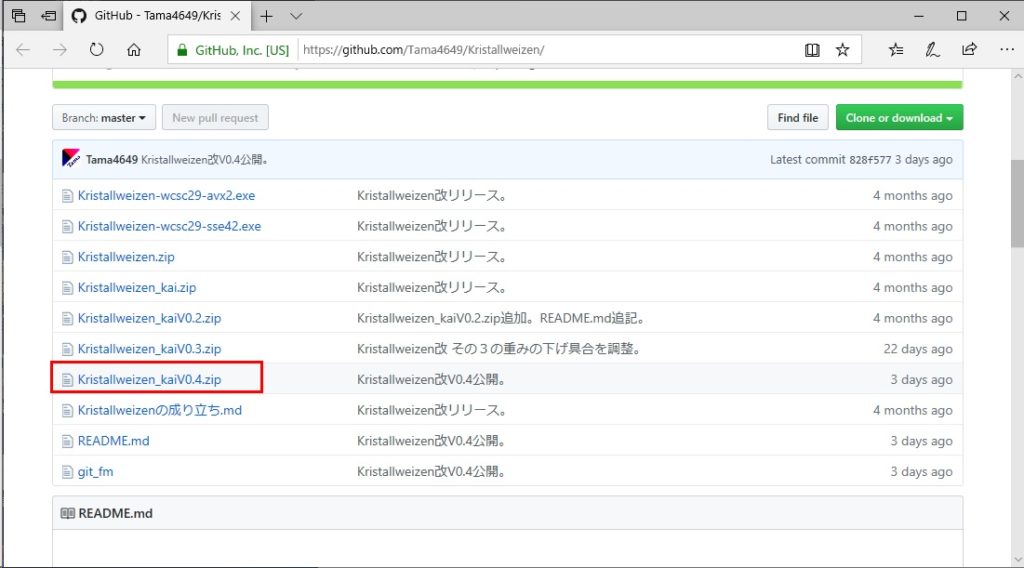Image resolution: width=1024 pixels, height=568 pixels.
Task: Open the Favorites hub icon
Action: (x=896, y=50)
